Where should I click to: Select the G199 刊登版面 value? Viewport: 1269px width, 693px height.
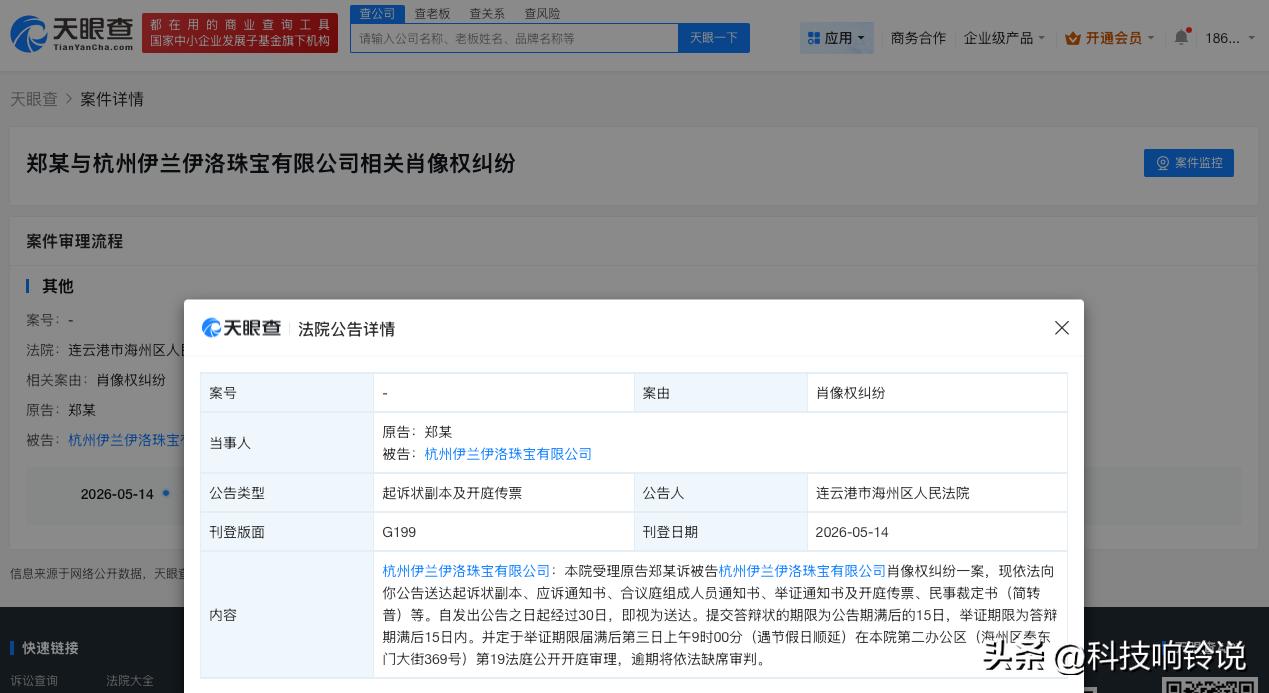pyautogui.click(x=399, y=532)
